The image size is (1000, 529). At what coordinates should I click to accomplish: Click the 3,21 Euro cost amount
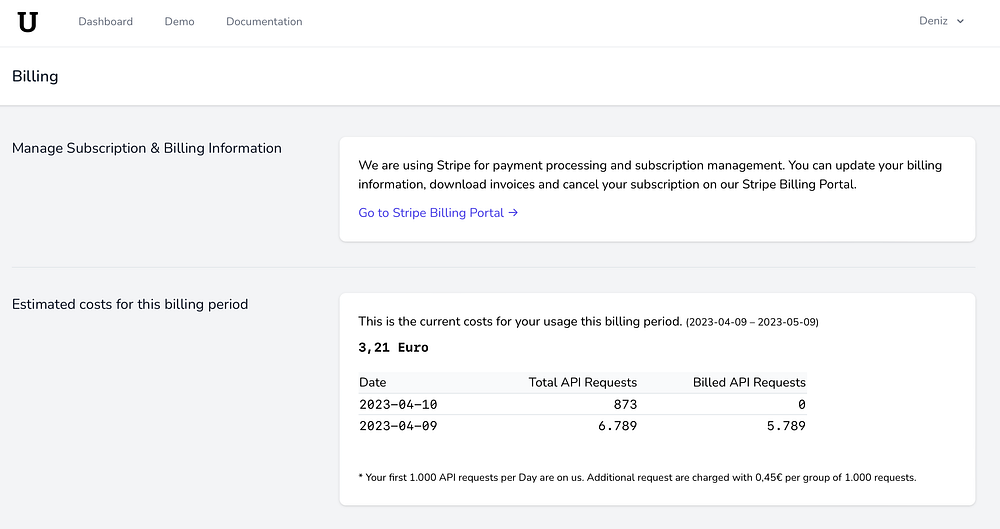click(393, 348)
